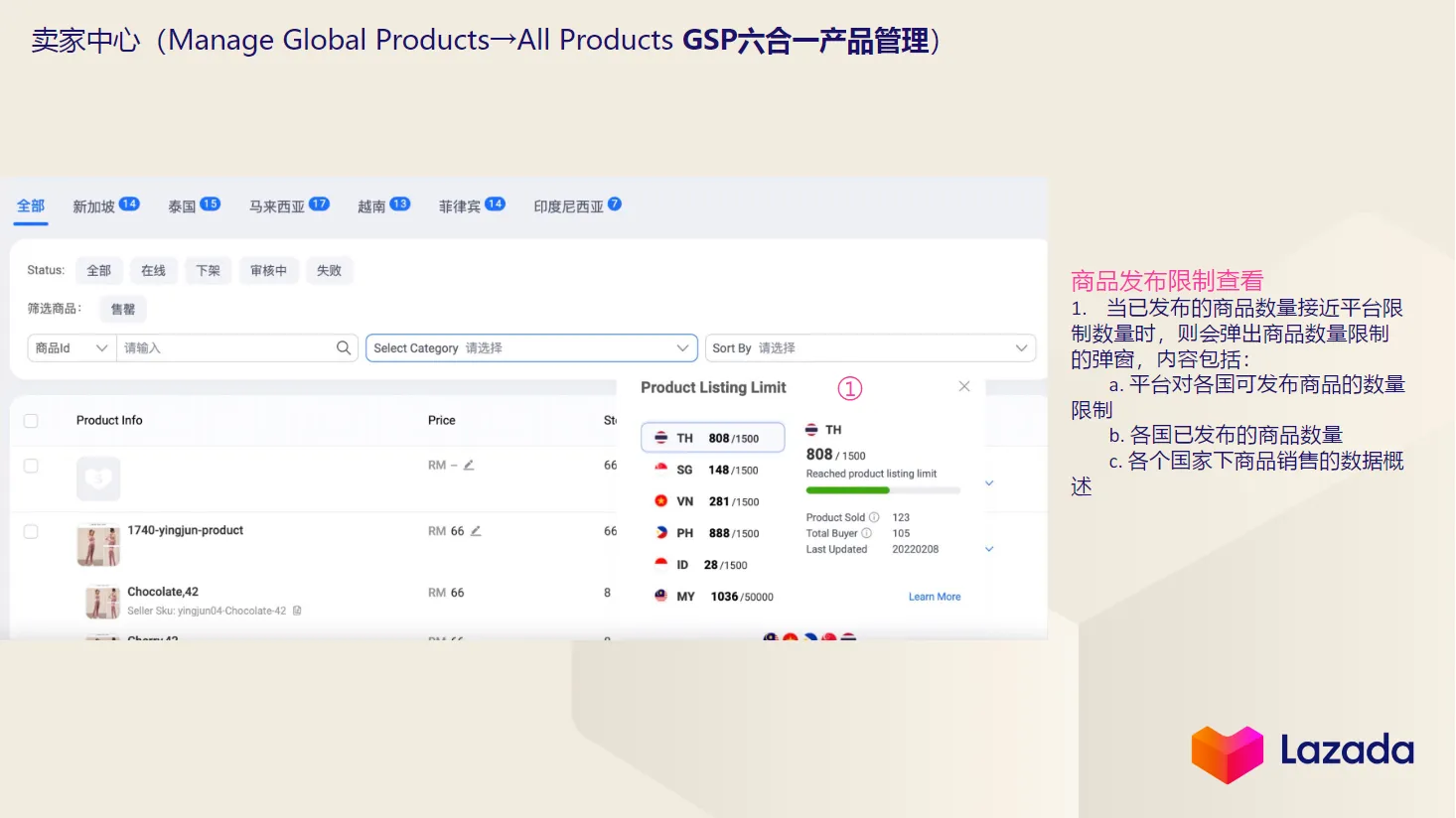Select the TH Thailand flag icon
Screen dimensions: 1456x818
(x=661, y=437)
